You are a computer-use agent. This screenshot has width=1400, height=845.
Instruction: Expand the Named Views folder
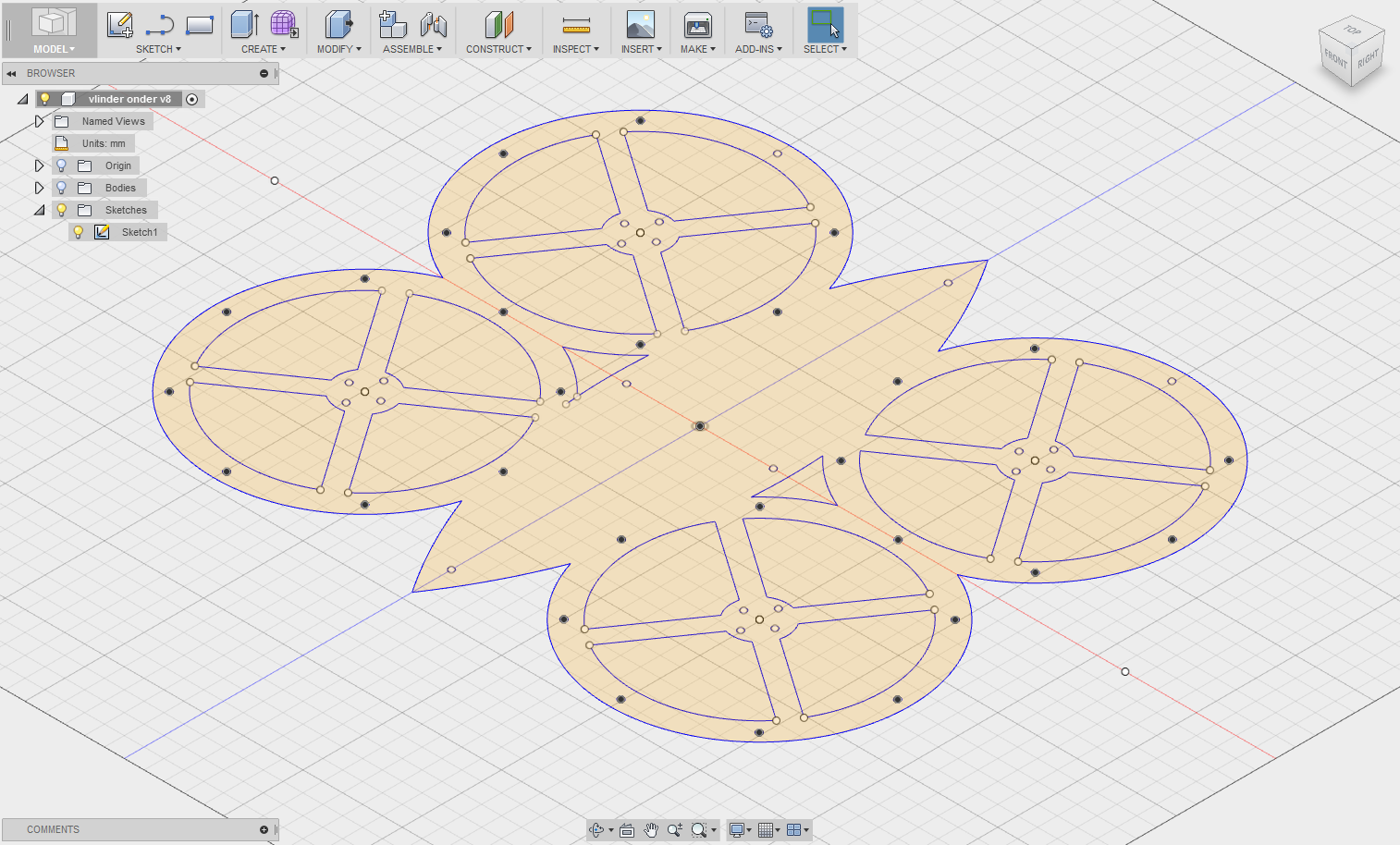[x=39, y=121]
